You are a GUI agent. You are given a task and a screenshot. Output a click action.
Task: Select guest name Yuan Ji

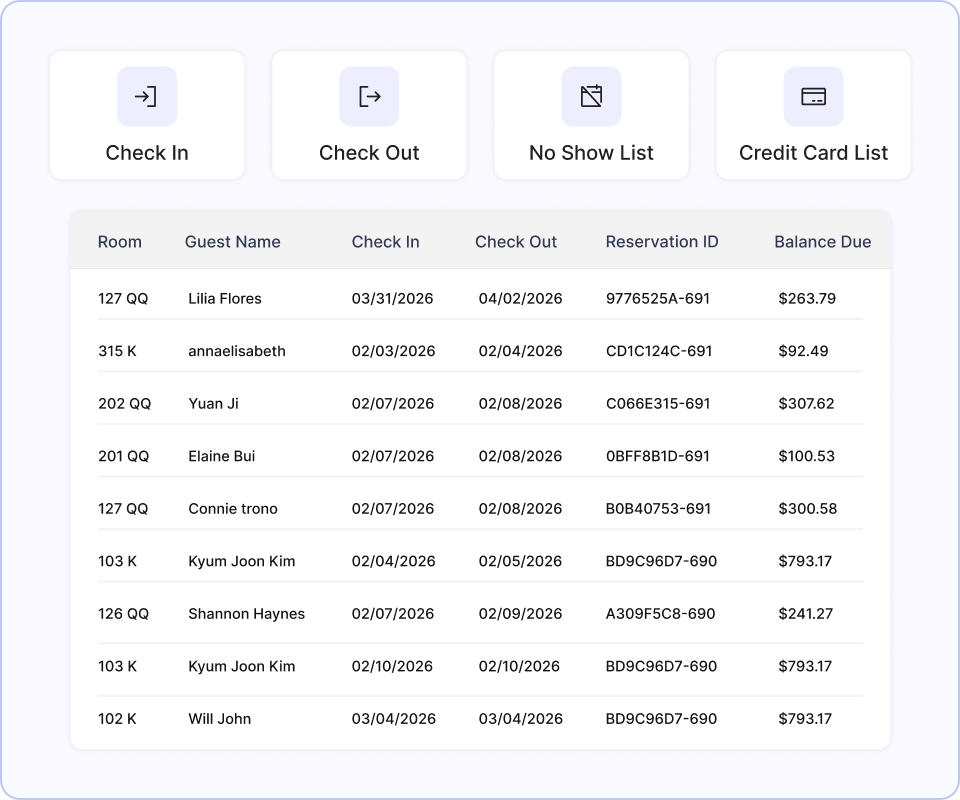[213, 404]
